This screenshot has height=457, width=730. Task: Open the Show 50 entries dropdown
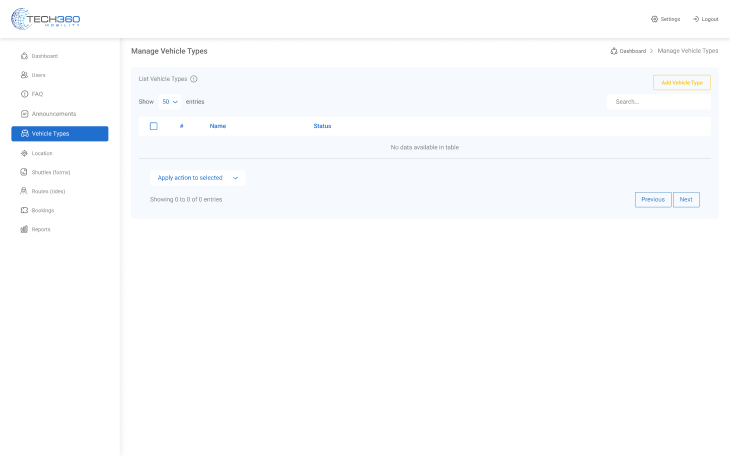click(170, 101)
